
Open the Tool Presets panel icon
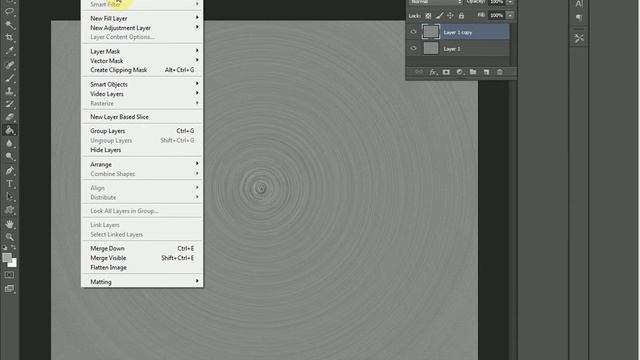579,38
